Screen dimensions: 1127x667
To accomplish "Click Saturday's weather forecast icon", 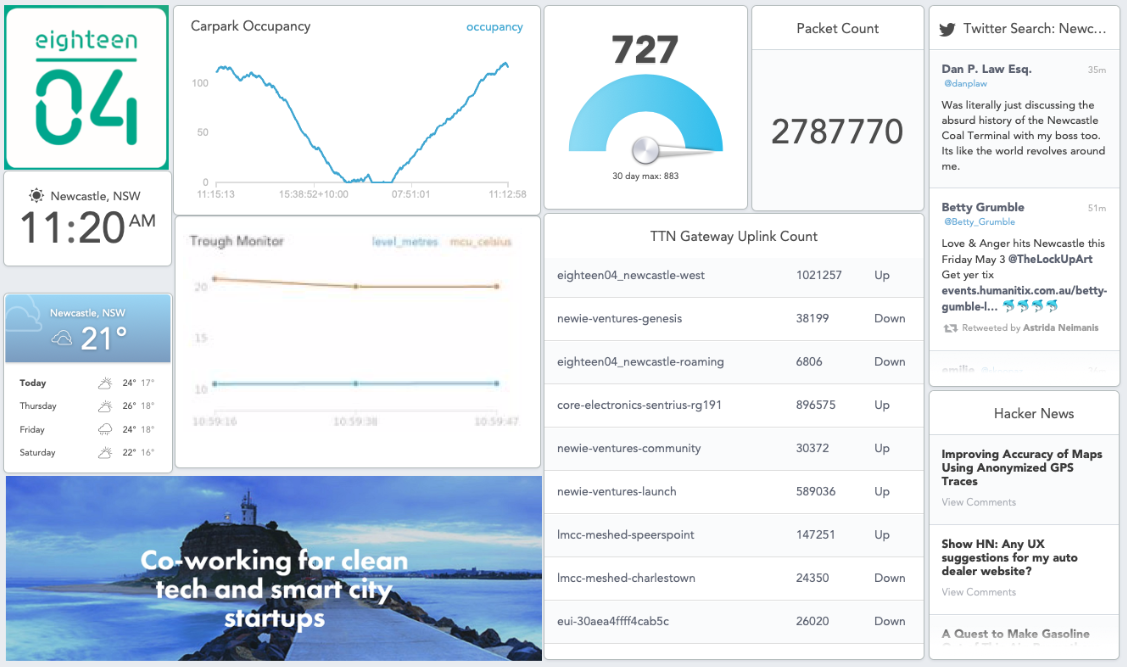I will pyautogui.click(x=105, y=452).
